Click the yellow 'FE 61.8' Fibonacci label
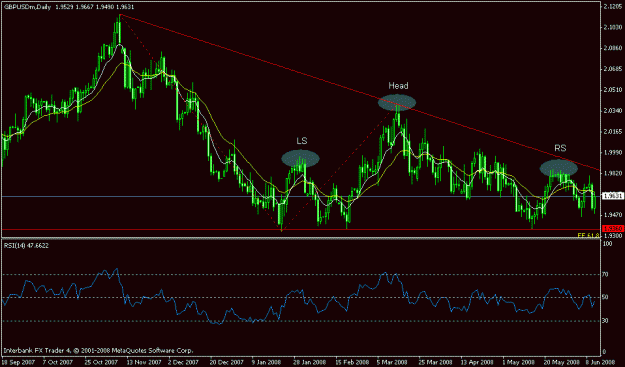This screenshot has width=625, height=367. (588, 236)
